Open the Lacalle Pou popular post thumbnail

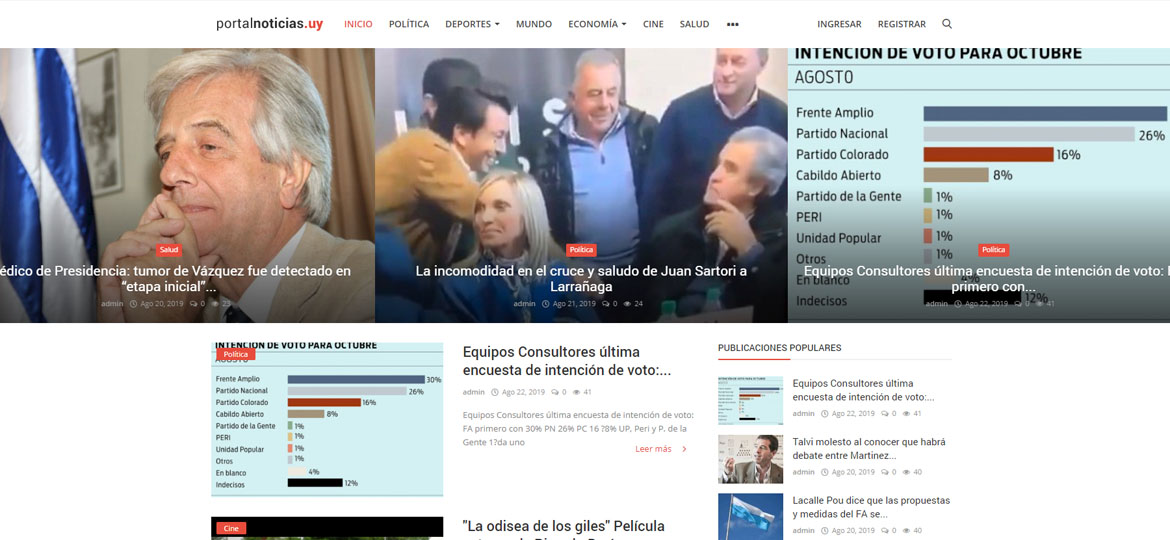pyautogui.click(x=750, y=516)
